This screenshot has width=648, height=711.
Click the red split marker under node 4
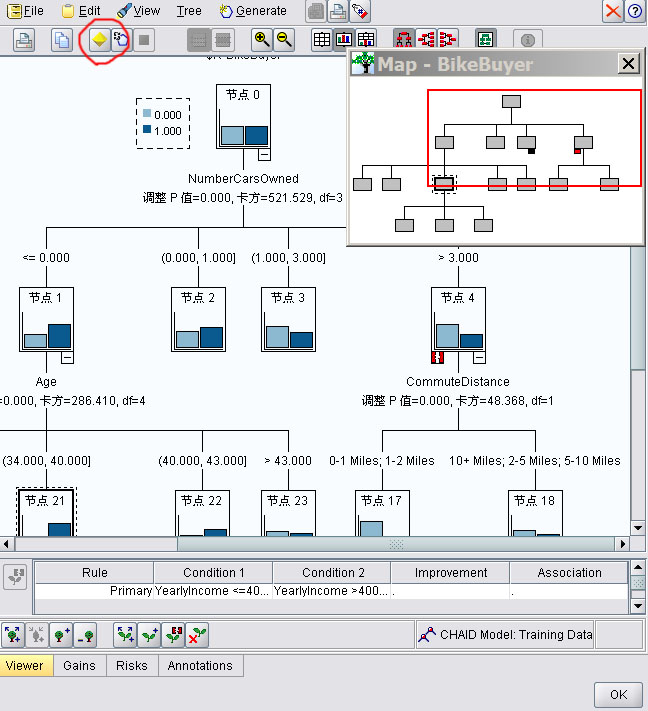(437, 358)
